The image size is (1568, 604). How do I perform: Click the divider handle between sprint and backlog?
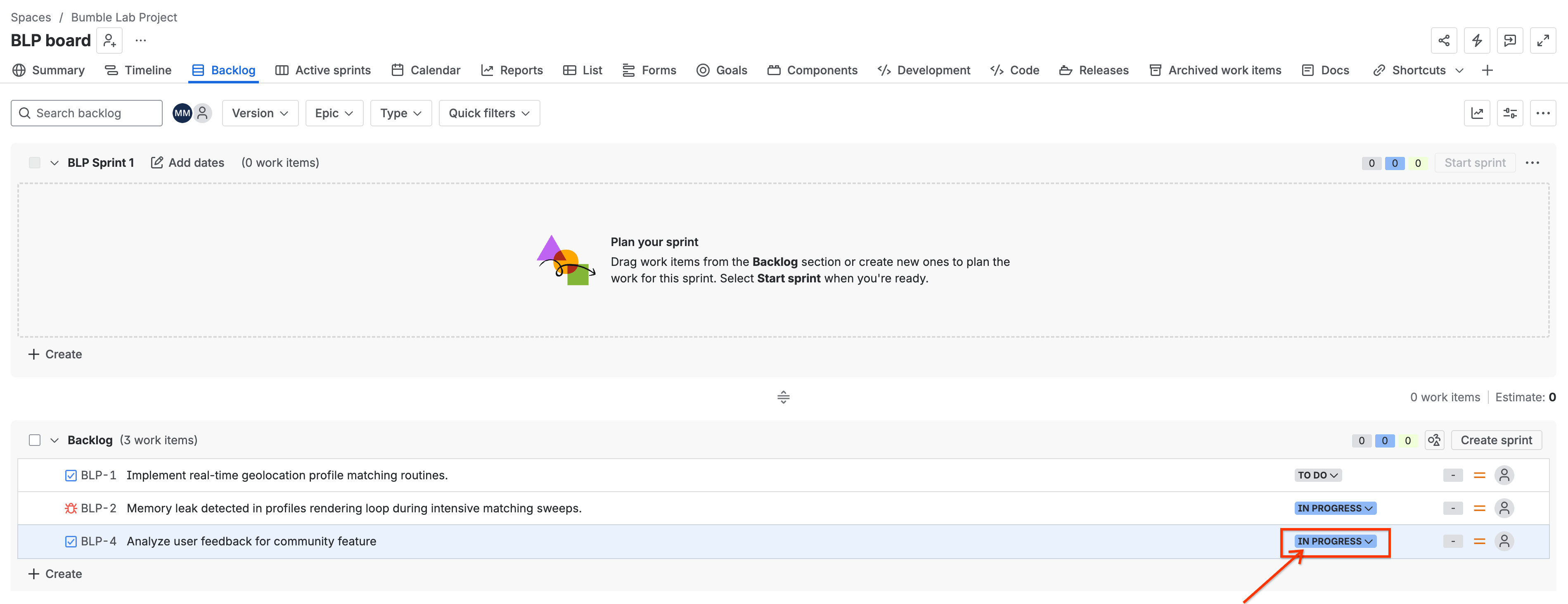click(784, 398)
